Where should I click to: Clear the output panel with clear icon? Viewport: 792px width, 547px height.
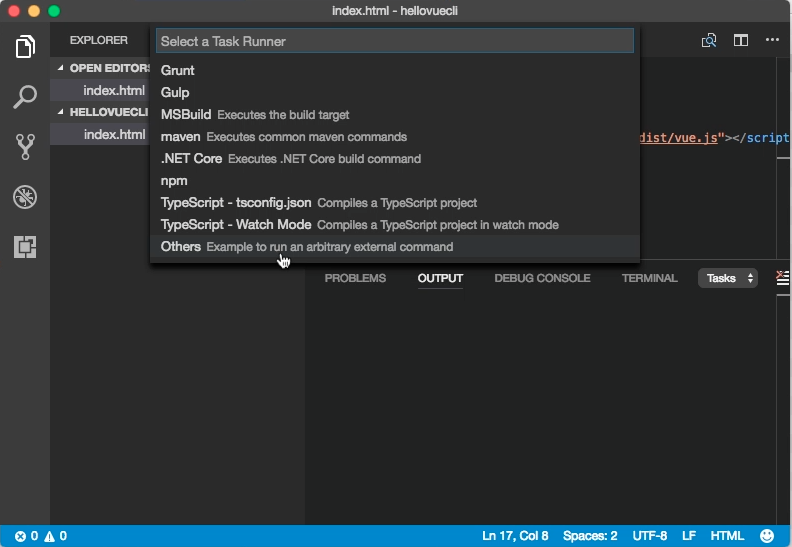(782, 278)
